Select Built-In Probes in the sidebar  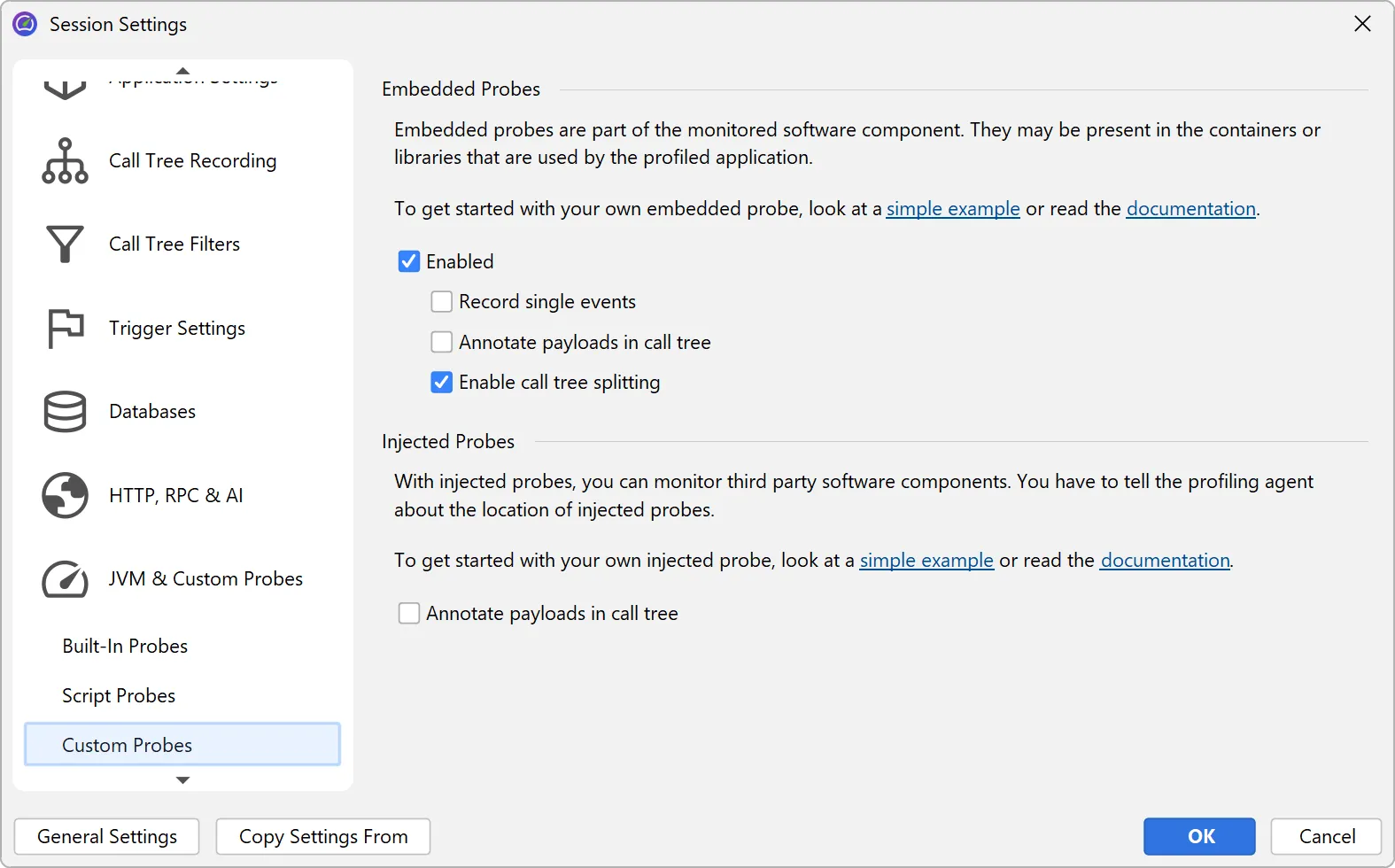point(125,647)
